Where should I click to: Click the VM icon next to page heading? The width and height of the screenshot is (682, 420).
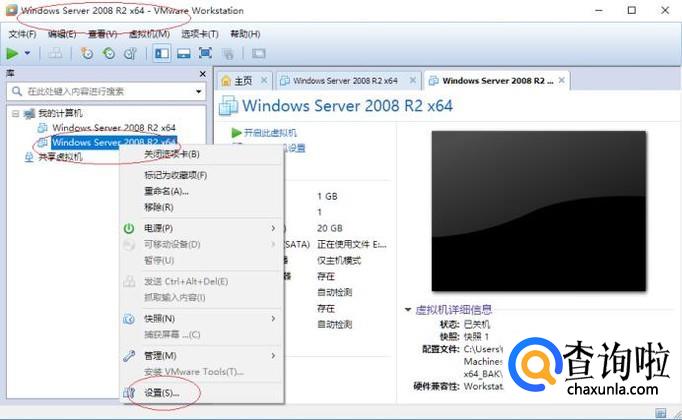pos(228,106)
